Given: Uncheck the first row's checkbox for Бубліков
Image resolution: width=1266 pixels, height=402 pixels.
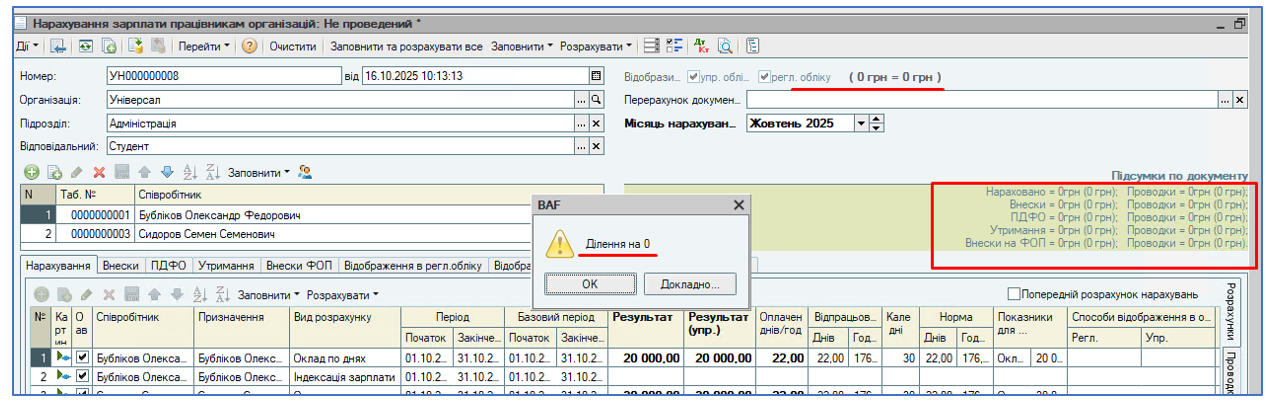Looking at the screenshot, I should 83,358.
